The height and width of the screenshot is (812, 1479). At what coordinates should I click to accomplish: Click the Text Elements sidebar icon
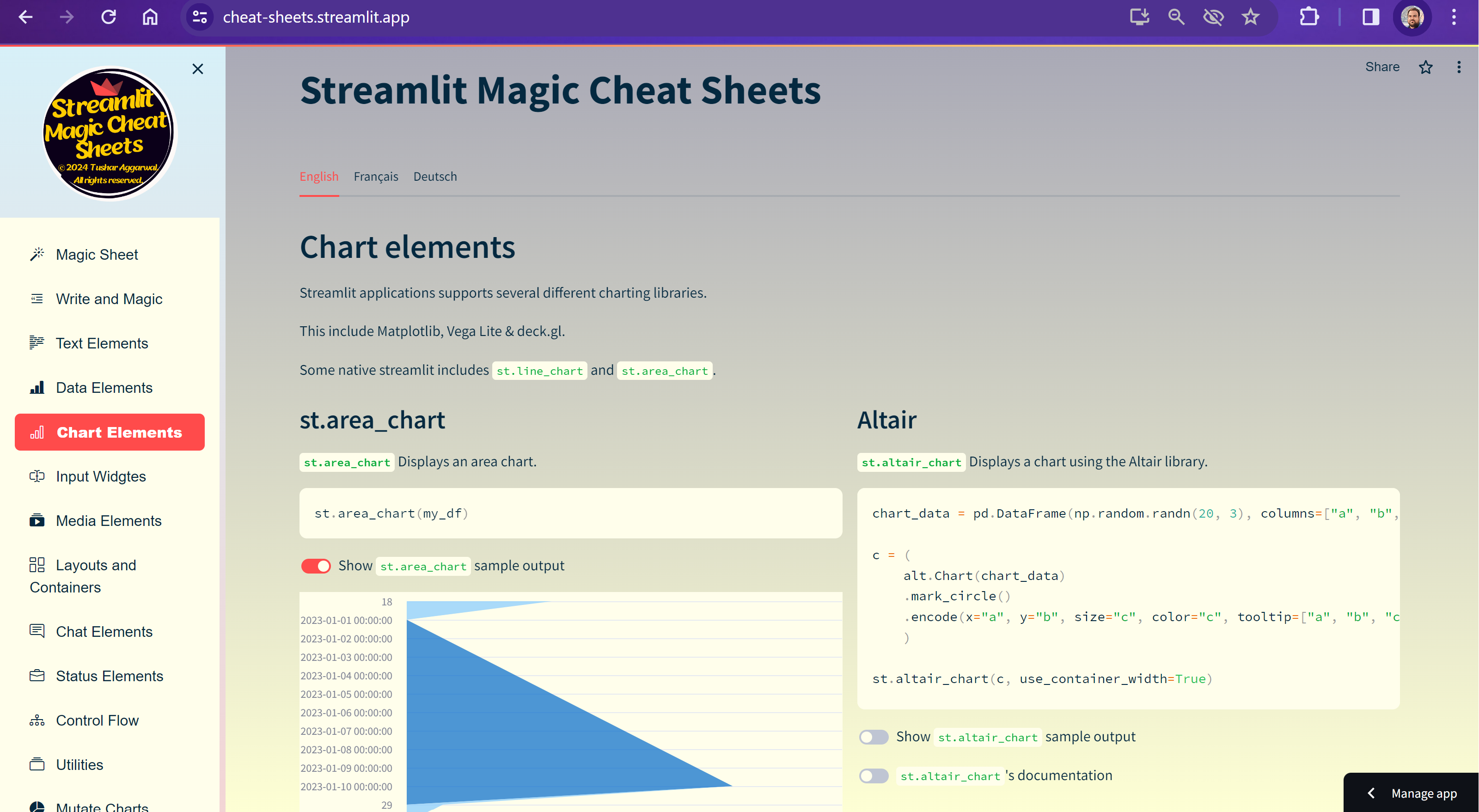[x=36, y=343]
